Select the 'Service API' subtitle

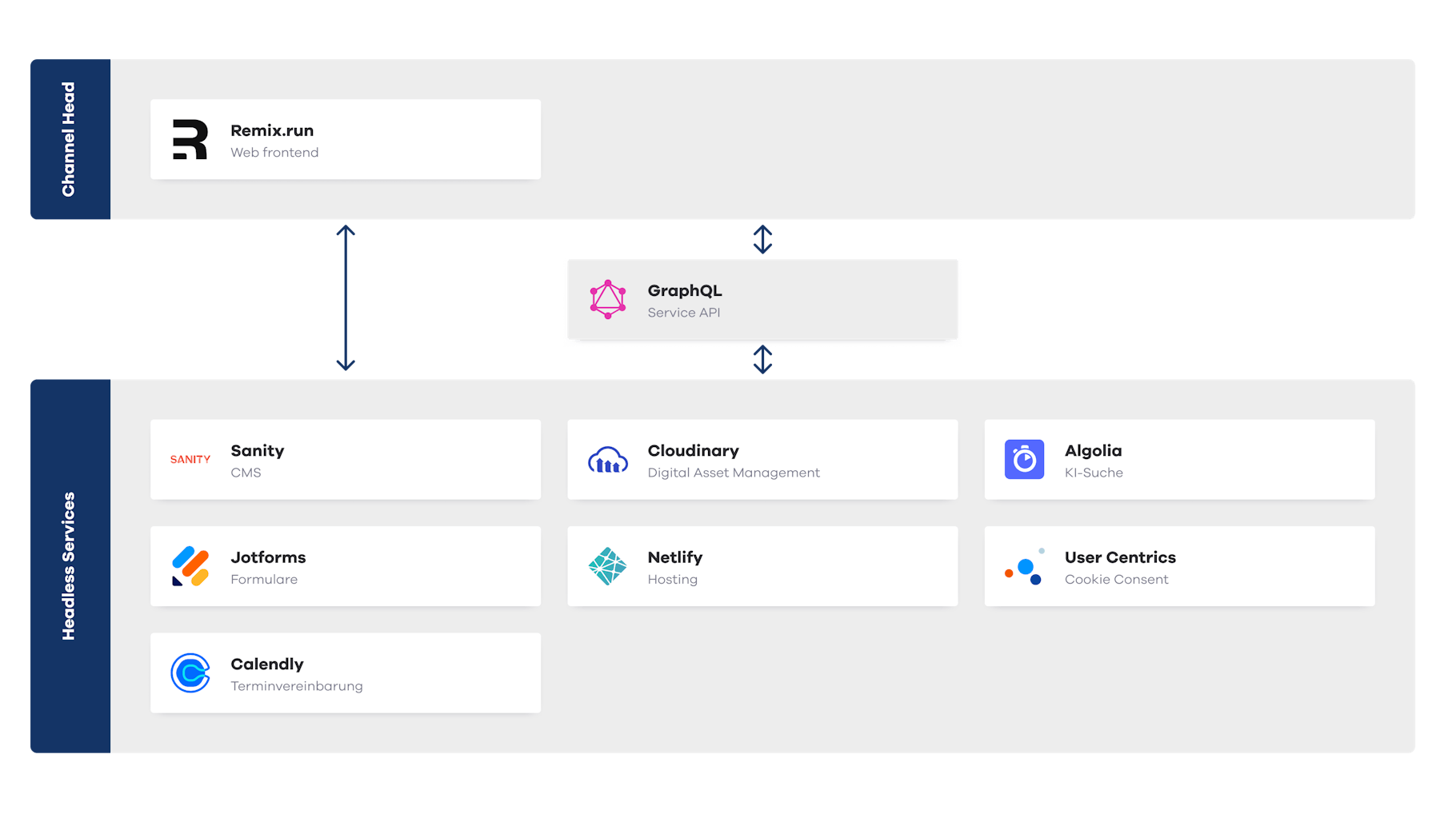[x=684, y=313]
